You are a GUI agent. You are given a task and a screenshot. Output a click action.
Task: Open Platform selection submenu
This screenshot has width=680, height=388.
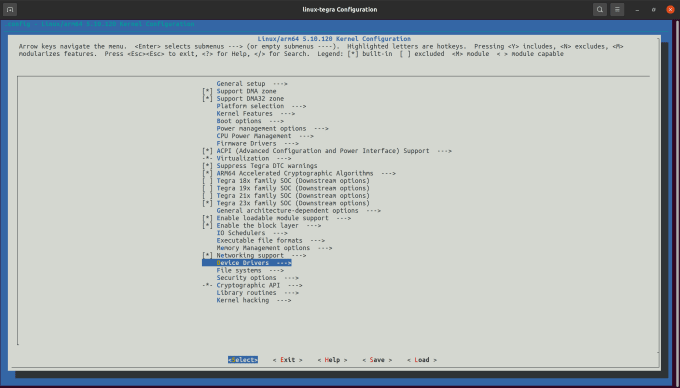262,106
